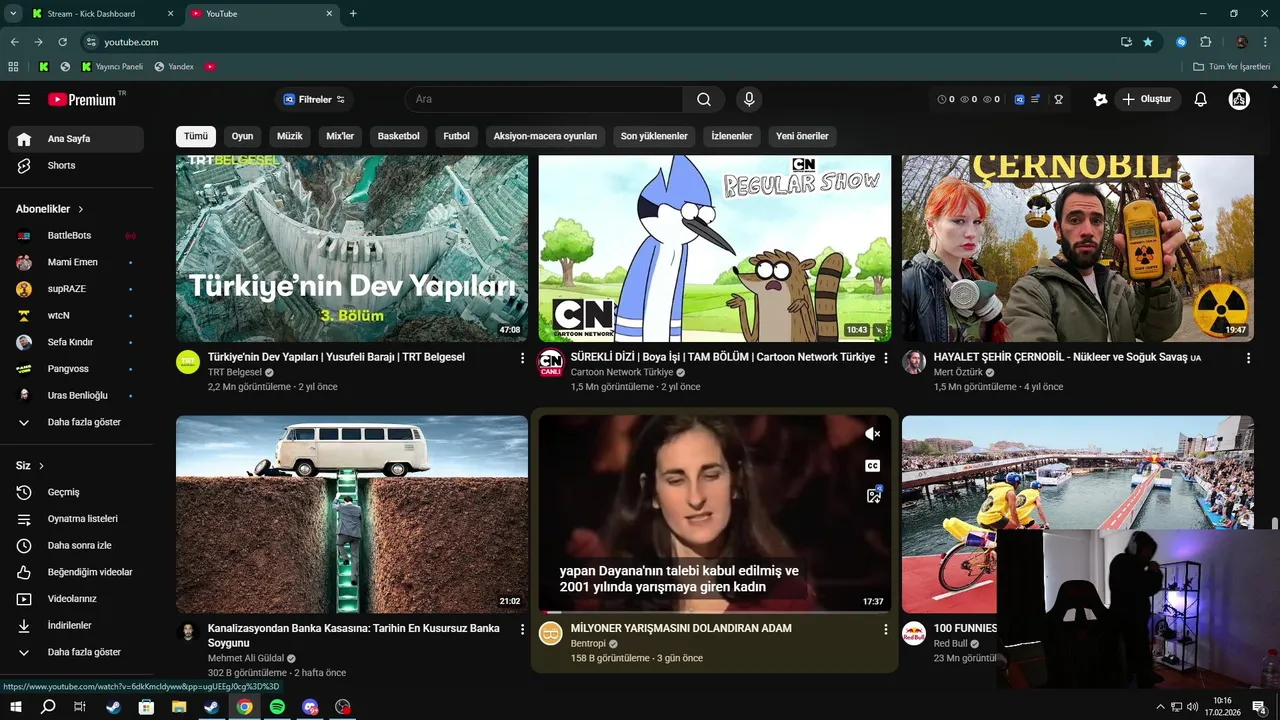
Task: Bookmark this page with the star icon
Action: (x=1148, y=42)
